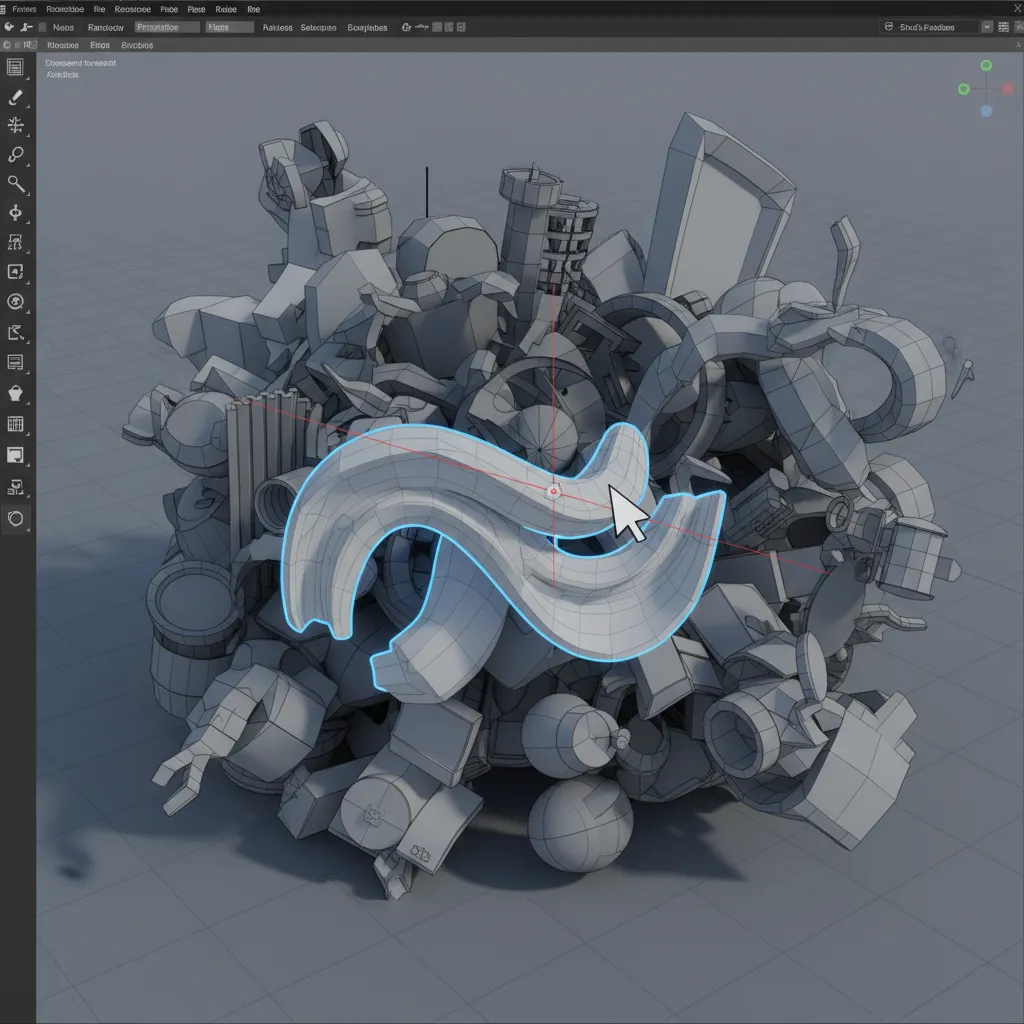The width and height of the screenshot is (1024, 1024).
Task: Select the Box Select tool in the toolbar
Action: (14, 68)
